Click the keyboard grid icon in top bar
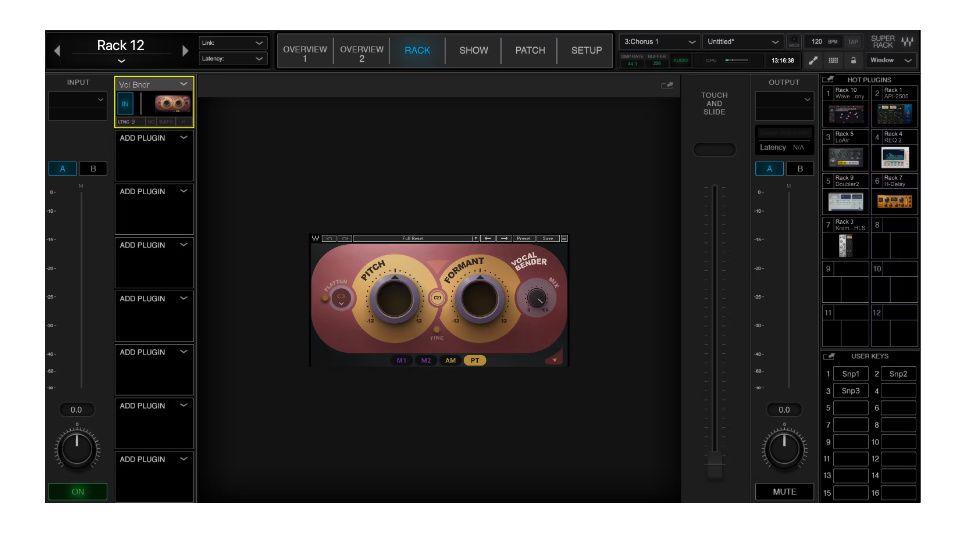 click(833, 60)
